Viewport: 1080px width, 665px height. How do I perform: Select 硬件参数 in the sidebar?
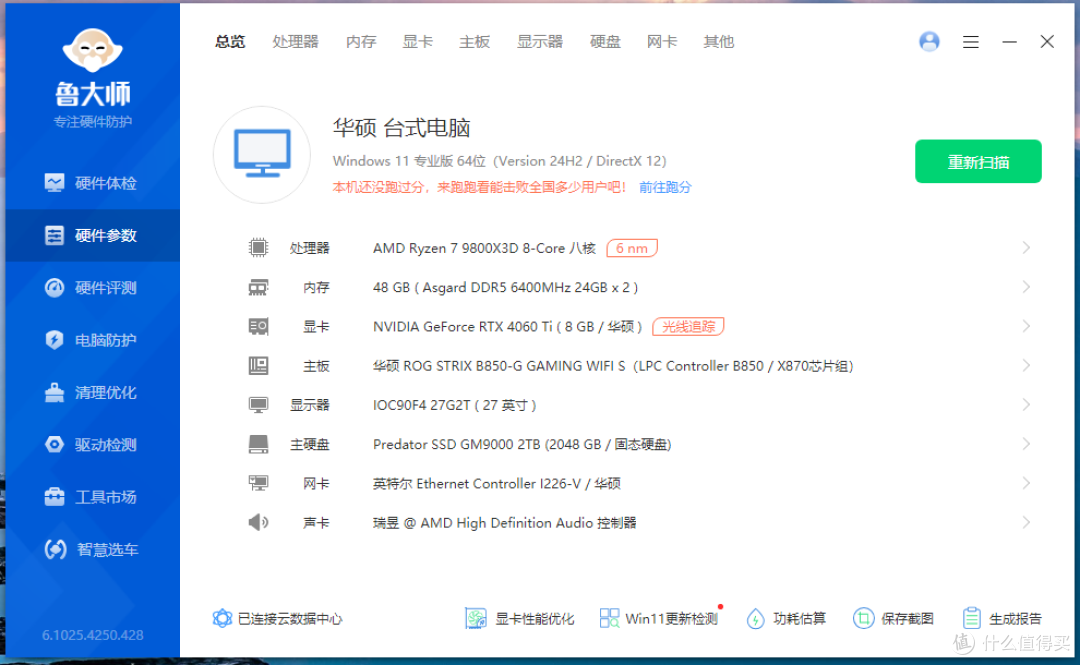[x=92, y=235]
